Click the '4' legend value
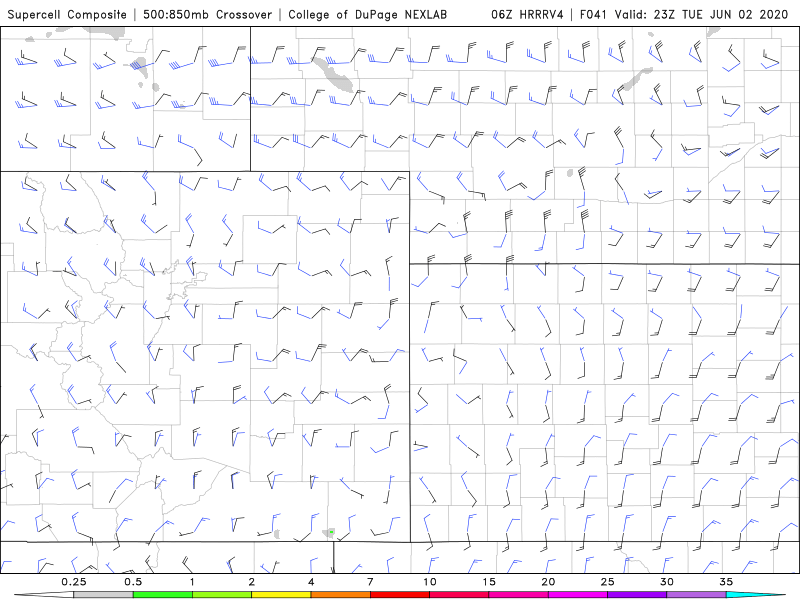Image resolution: width=800 pixels, height=600 pixels. (311, 582)
